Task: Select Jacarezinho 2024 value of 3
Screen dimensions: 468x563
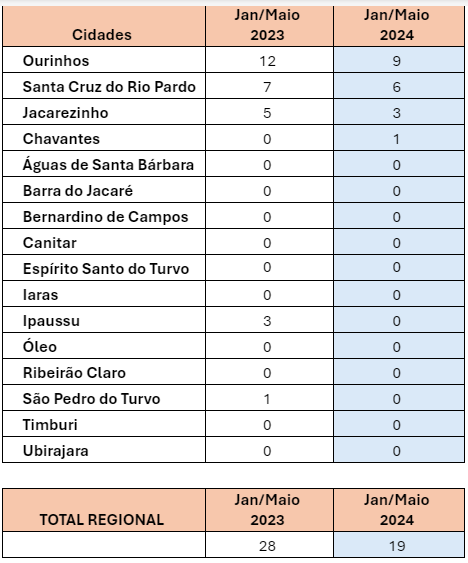Action: pyautogui.click(x=399, y=112)
